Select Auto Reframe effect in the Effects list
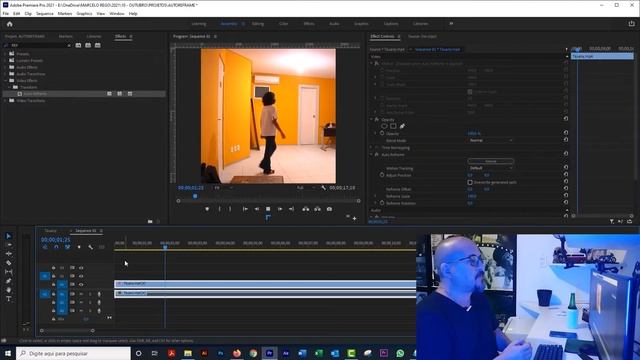The height and width of the screenshot is (360, 640). [x=35, y=94]
